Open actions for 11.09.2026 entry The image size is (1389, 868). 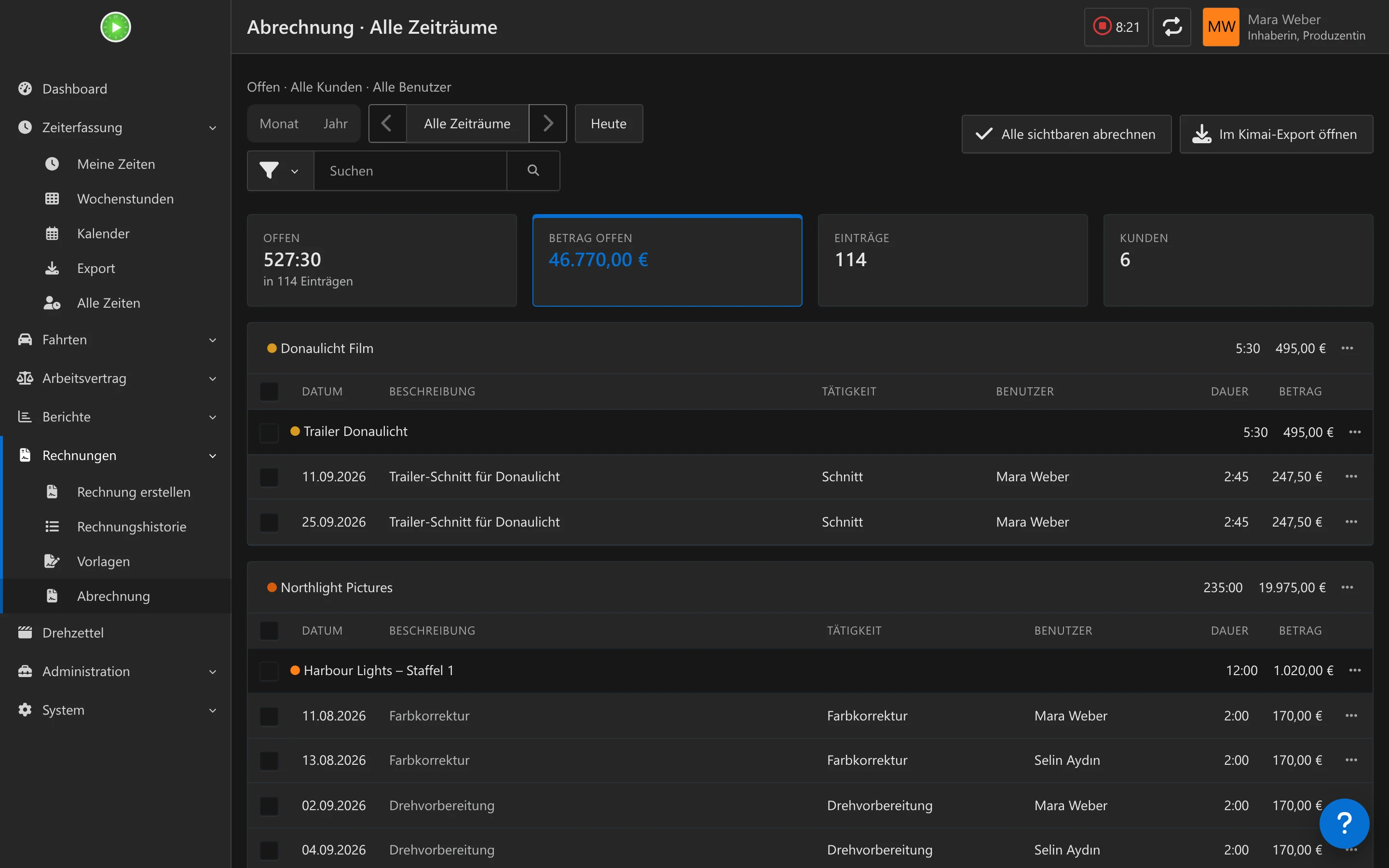1351,476
